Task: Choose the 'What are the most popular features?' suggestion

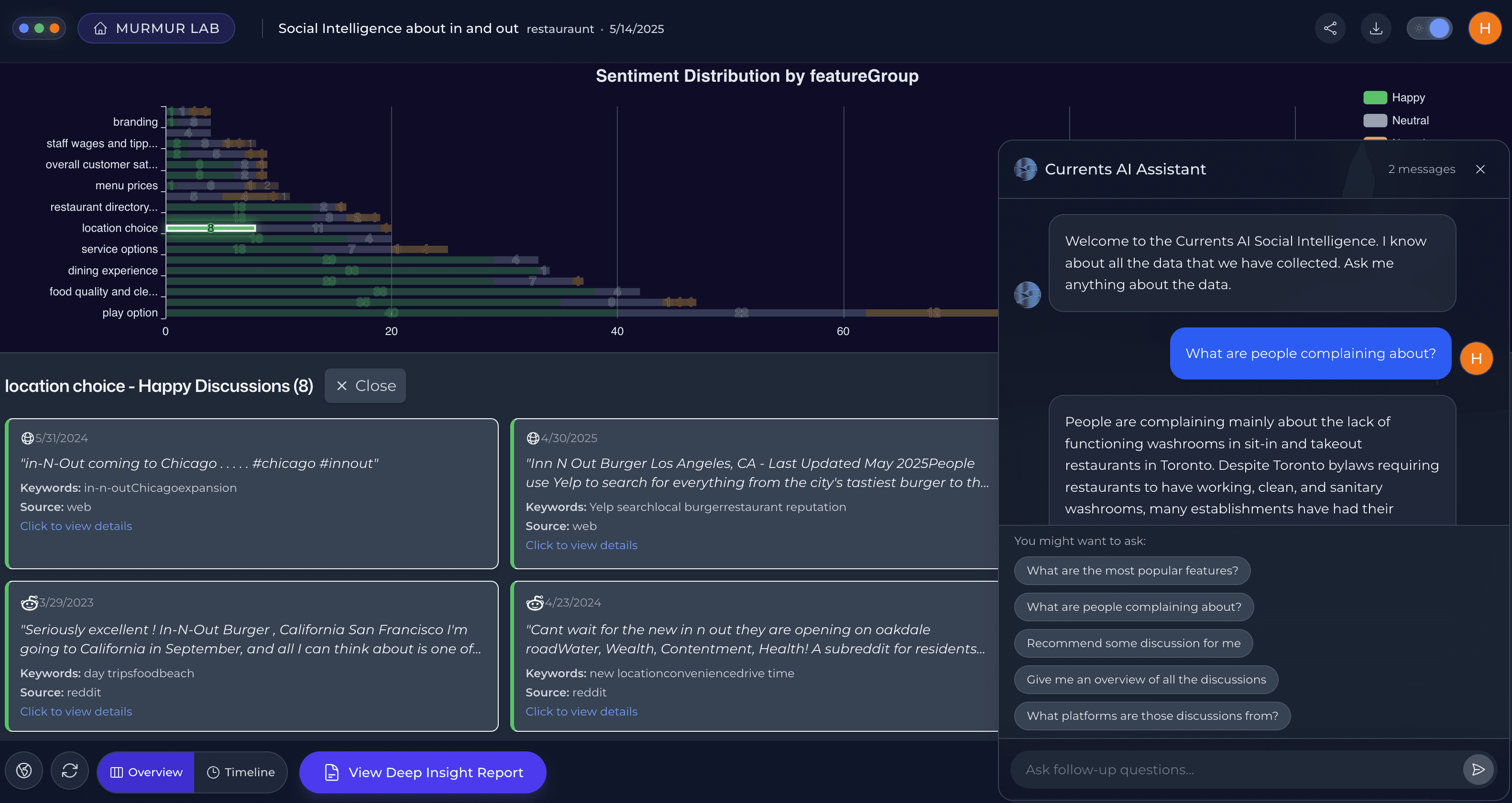Action: [1132, 570]
